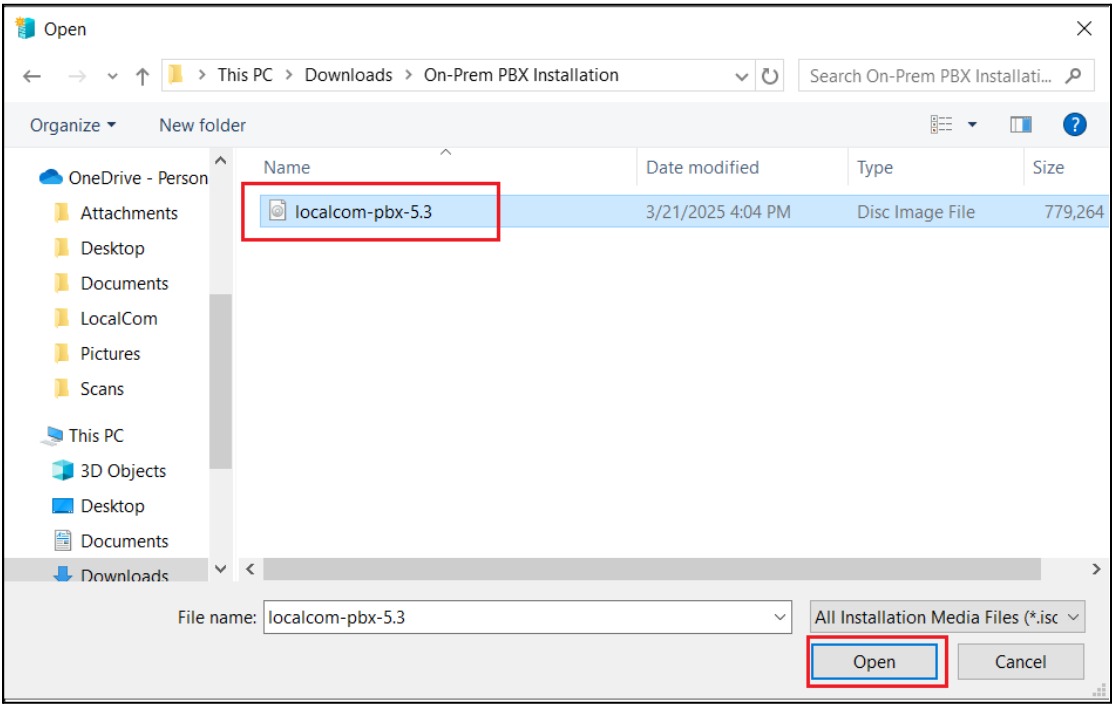Image resolution: width=1113 pixels, height=707 pixels.
Task: Click the Up one level arrow
Action: coord(142,76)
